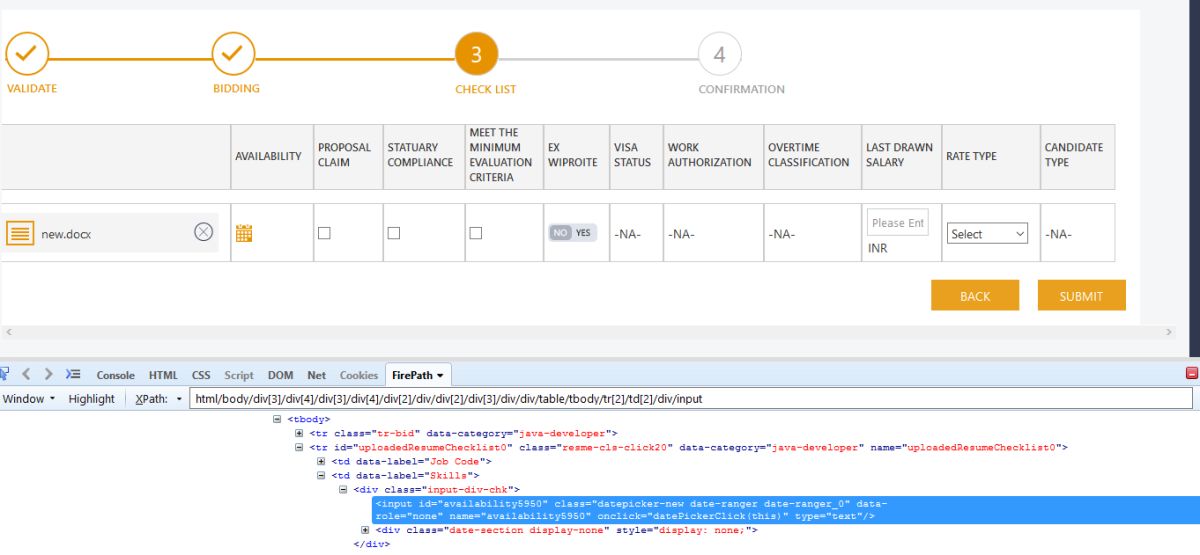Tick the Statuary Compliance checkbox
The width and height of the screenshot is (1200, 555).
tap(394, 232)
